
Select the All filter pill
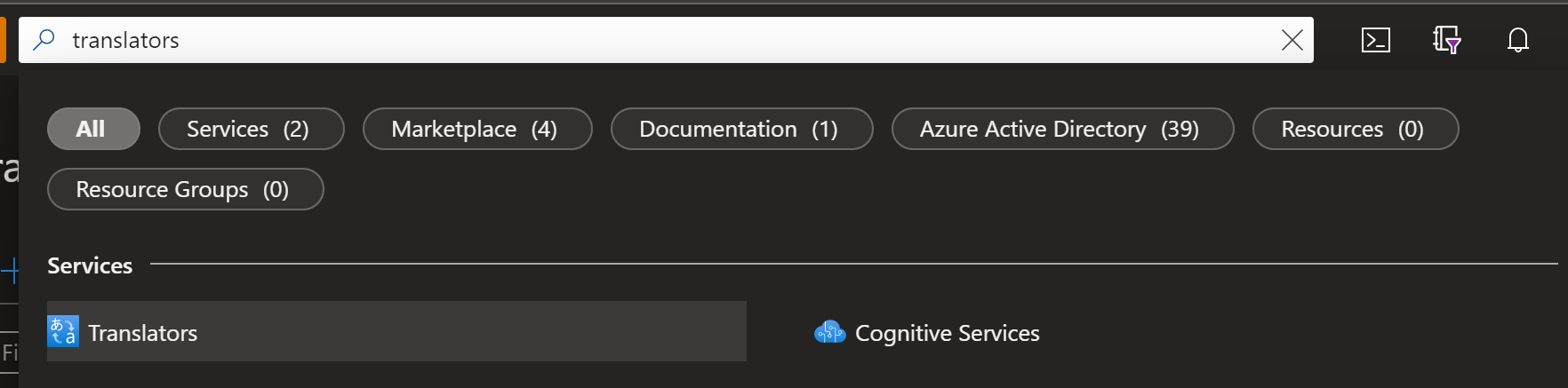click(x=92, y=129)
